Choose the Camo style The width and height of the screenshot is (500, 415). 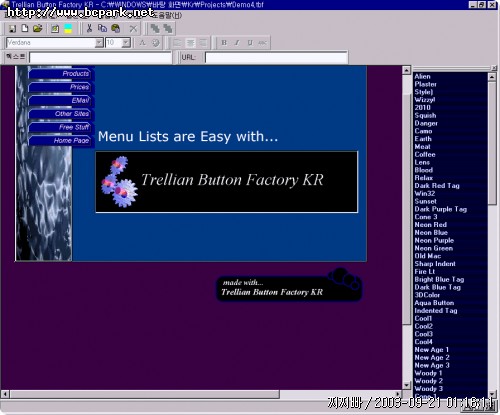coord(423,131)
